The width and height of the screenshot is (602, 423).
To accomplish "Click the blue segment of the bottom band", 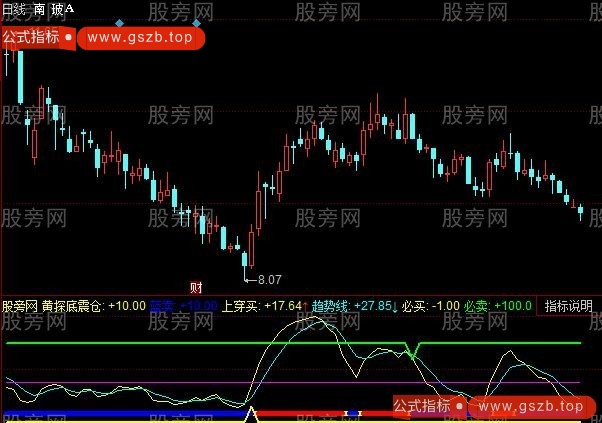I will pyautogui.click(x=120, y=412).
